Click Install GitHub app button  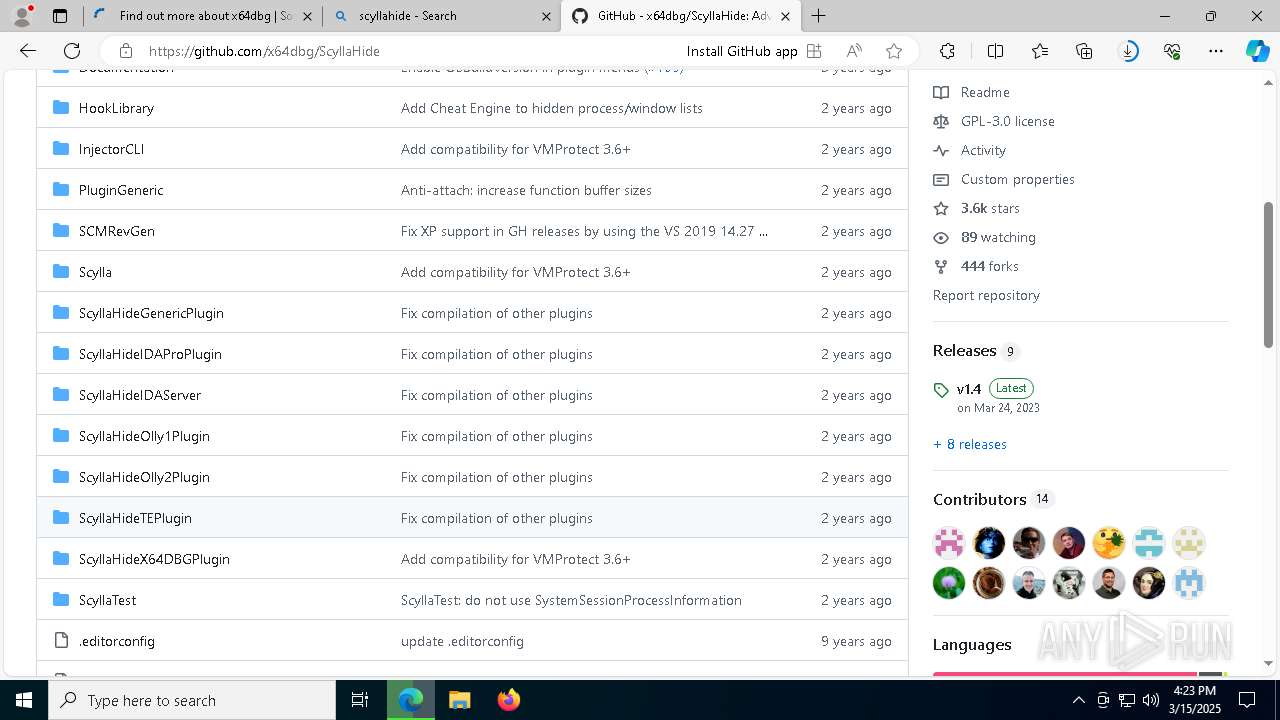pyautogui.click(x=754, y=51)
